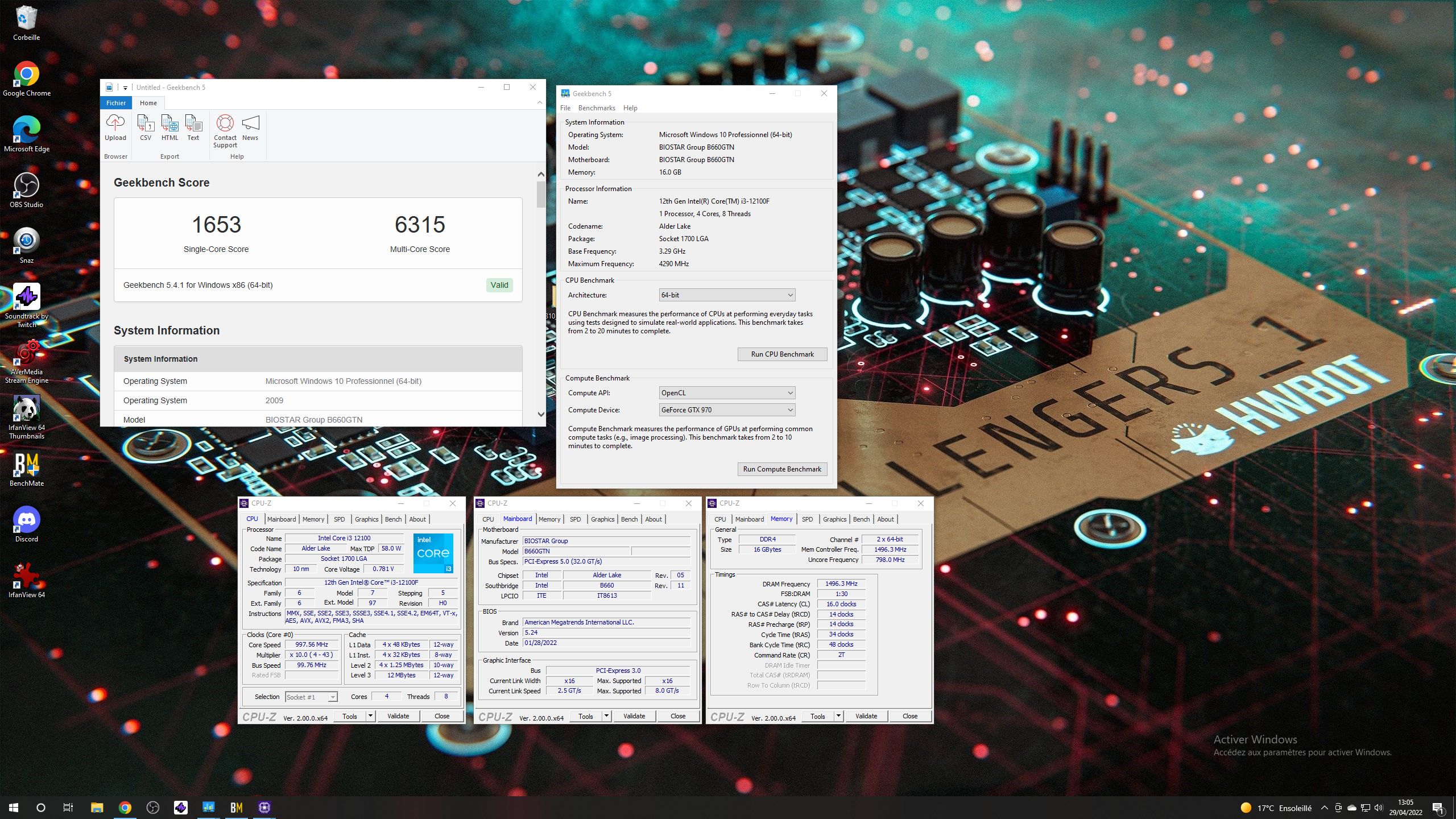The height and width of the screenshot is (819, 1456).
Task: Click the Valid badge in Geekbench score
Action: [x=499, y=285]
